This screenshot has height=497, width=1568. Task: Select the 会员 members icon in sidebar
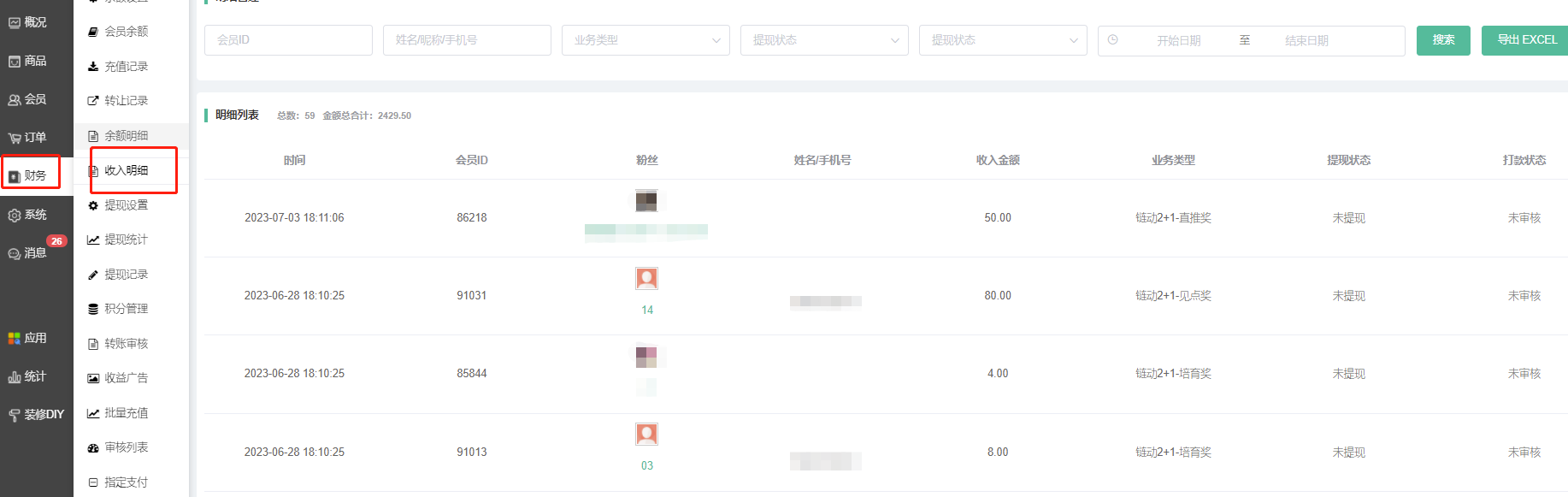click(x=15, y=100)
